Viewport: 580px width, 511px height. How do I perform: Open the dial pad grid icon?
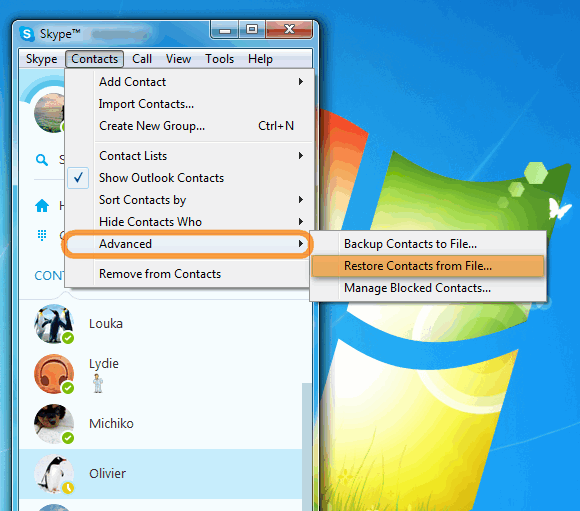pyautogui.click(x=42, y=235)
